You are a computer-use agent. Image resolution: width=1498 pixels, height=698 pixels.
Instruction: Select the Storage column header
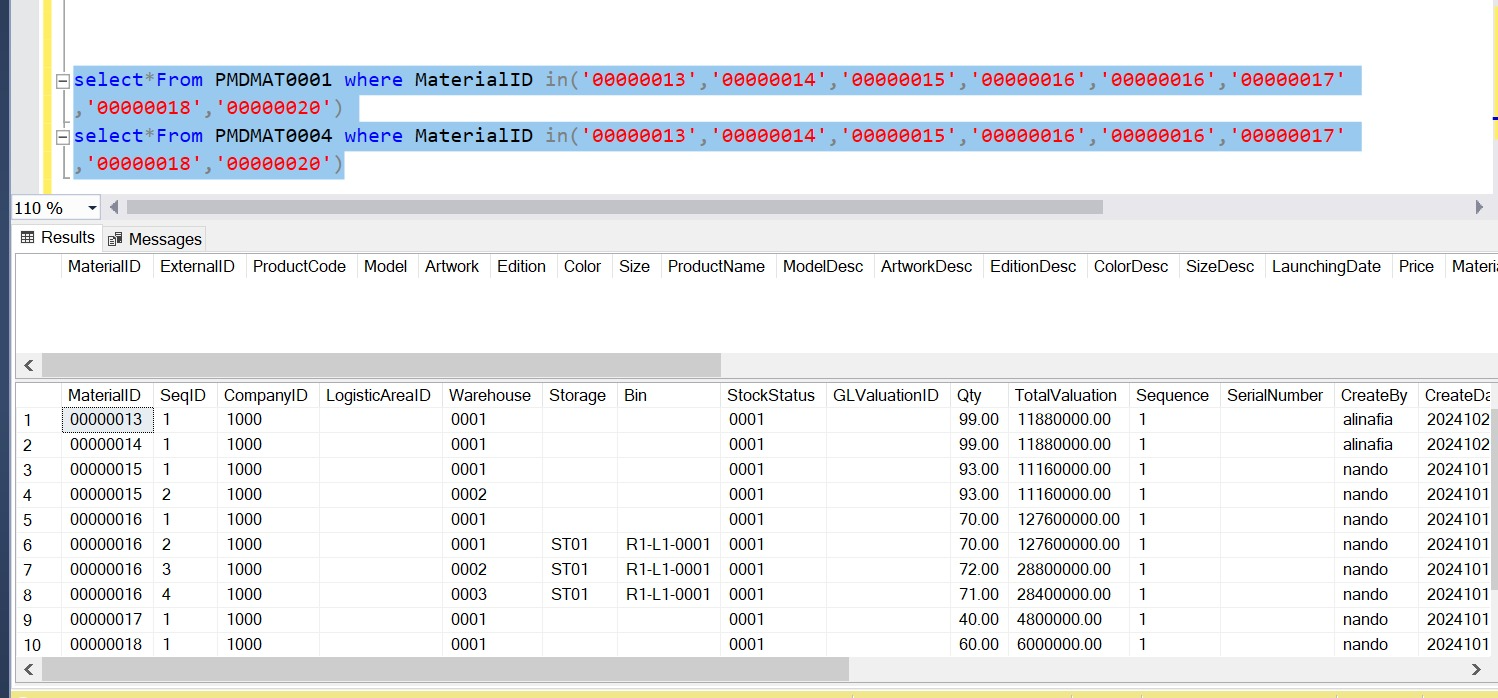point(577,396)
